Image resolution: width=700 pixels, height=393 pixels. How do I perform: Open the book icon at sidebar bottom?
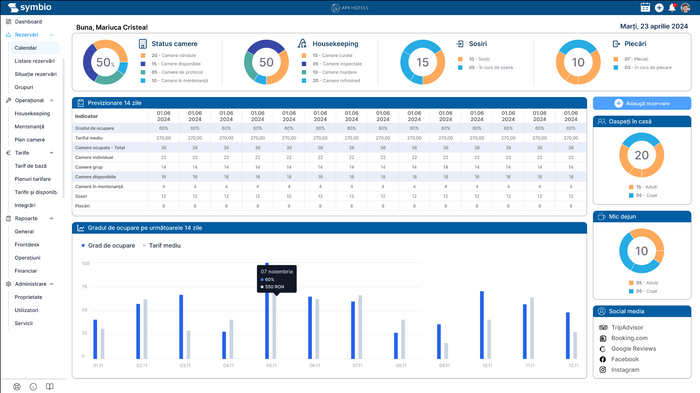click(x=50, y=387)
